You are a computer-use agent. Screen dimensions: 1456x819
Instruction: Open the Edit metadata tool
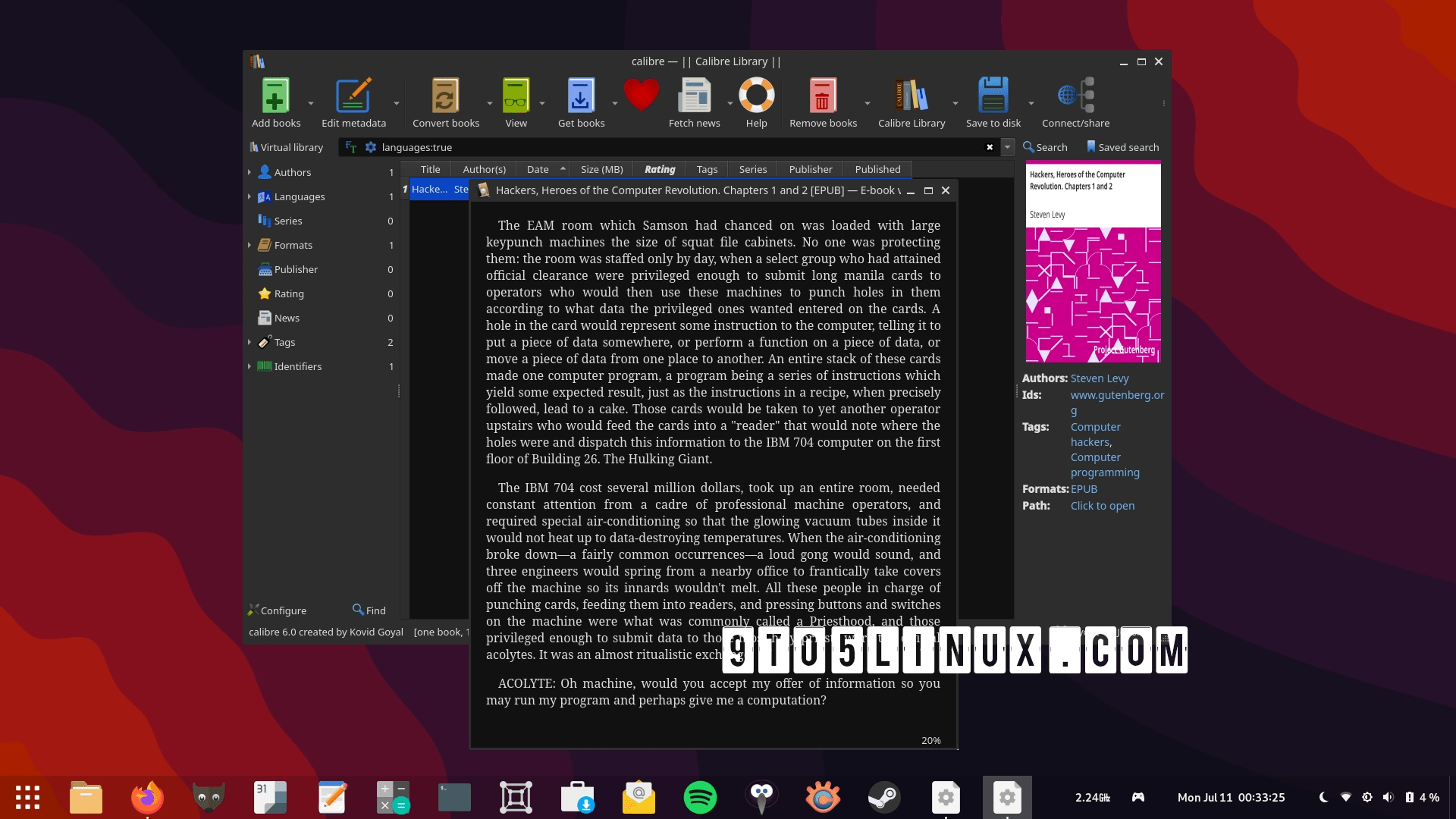click(x=353, y=96)
